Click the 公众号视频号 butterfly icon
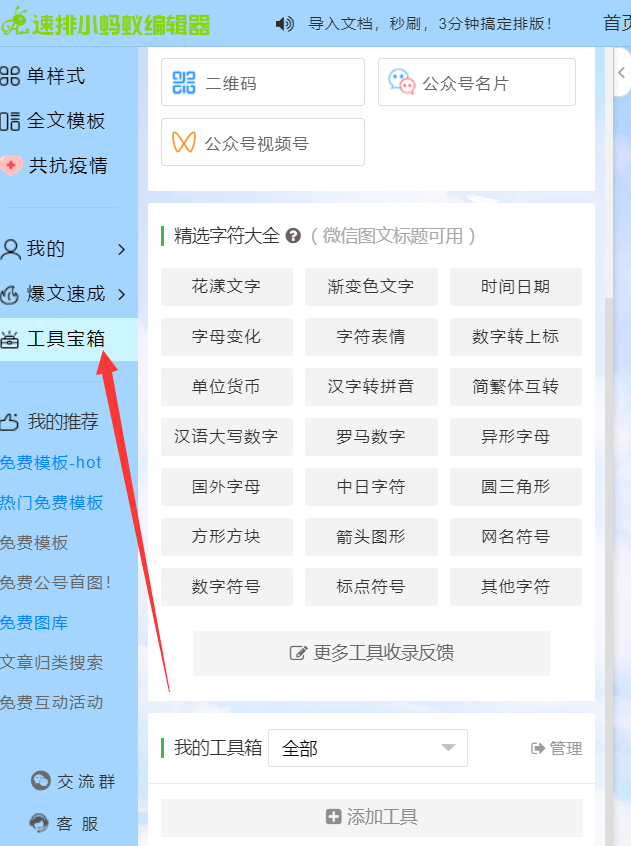631x846 pixels. click(183, 142)
